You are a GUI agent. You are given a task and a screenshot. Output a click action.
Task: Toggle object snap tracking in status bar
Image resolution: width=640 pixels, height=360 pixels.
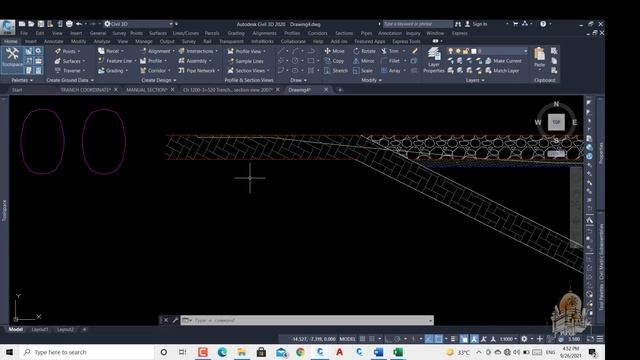429,339
